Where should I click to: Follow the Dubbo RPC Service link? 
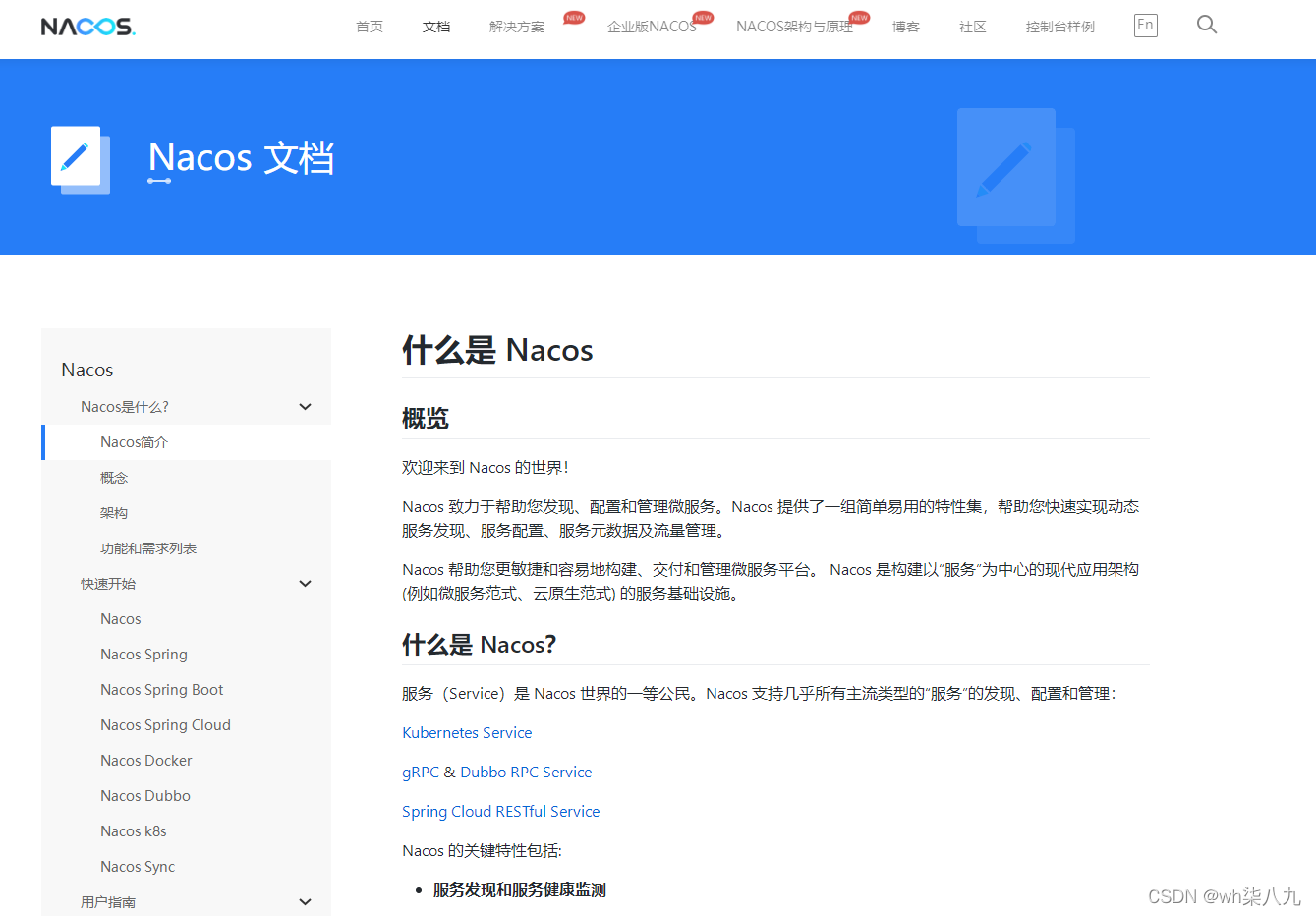[526, 773]
